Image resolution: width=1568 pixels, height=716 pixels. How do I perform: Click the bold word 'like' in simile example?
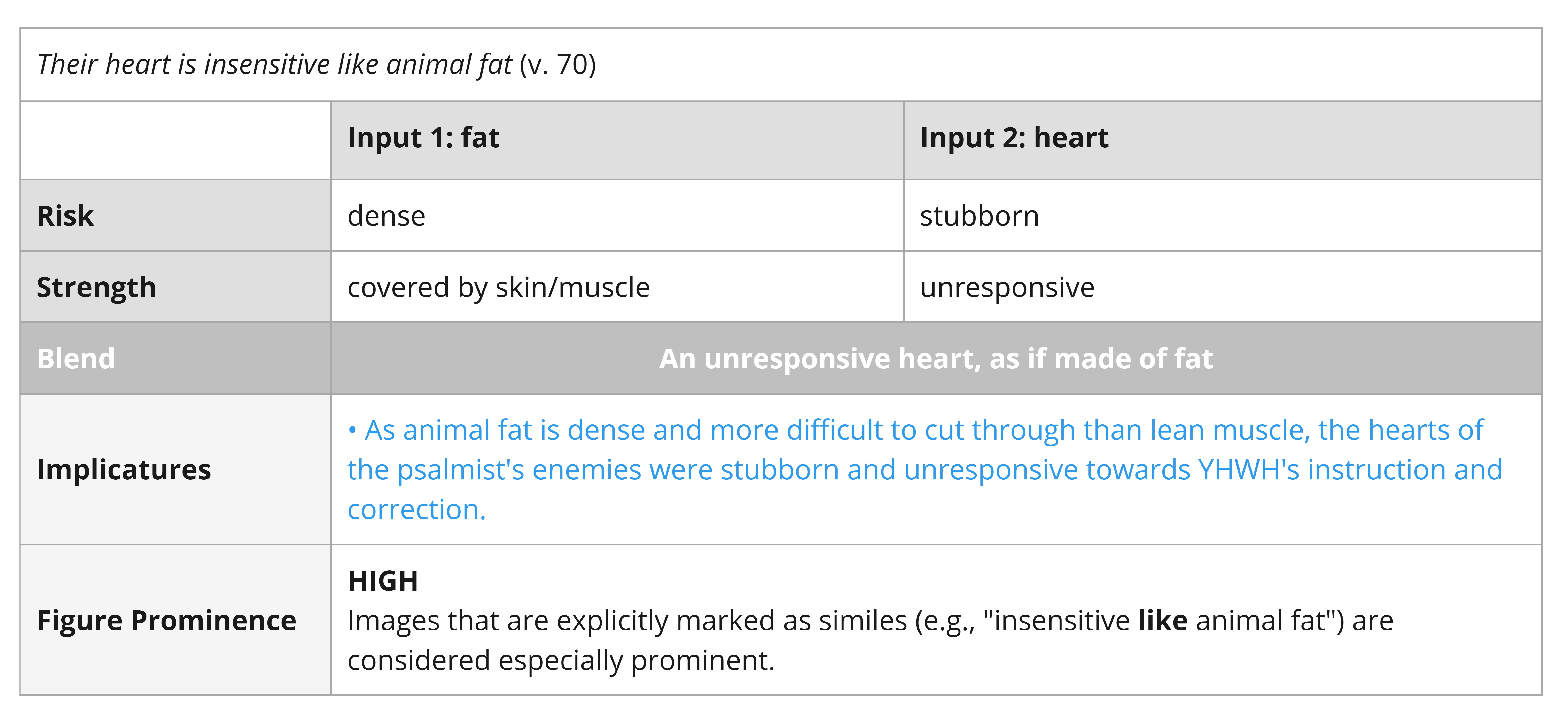coord(1162,620)
